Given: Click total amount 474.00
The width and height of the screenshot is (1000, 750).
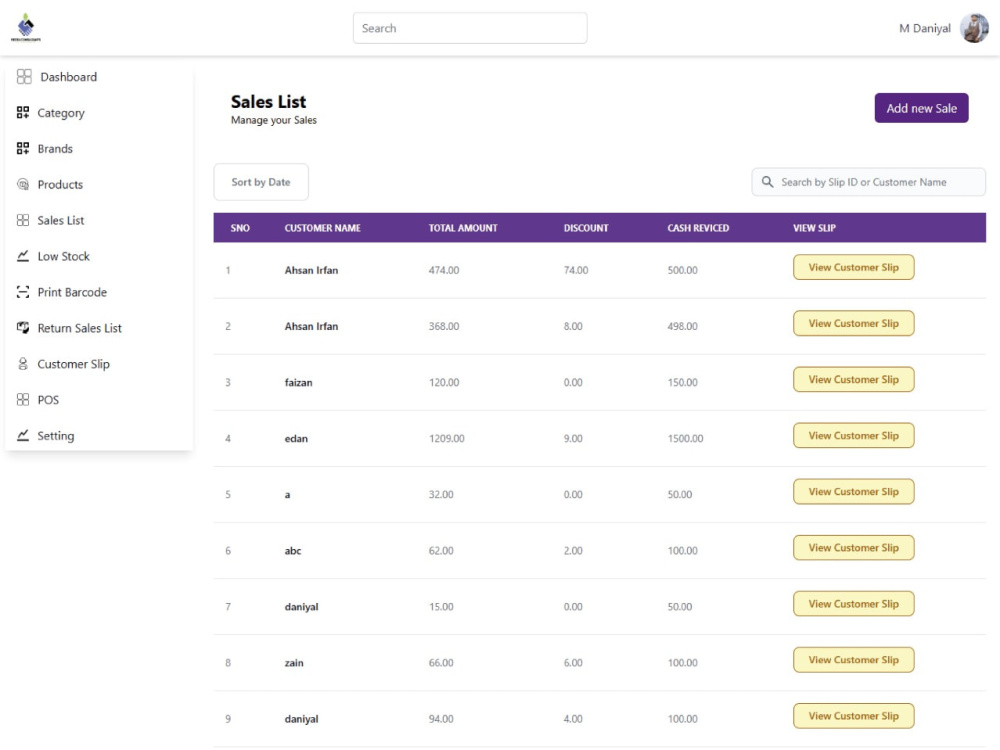Looking at the screenshot, I should coord(444,270).
